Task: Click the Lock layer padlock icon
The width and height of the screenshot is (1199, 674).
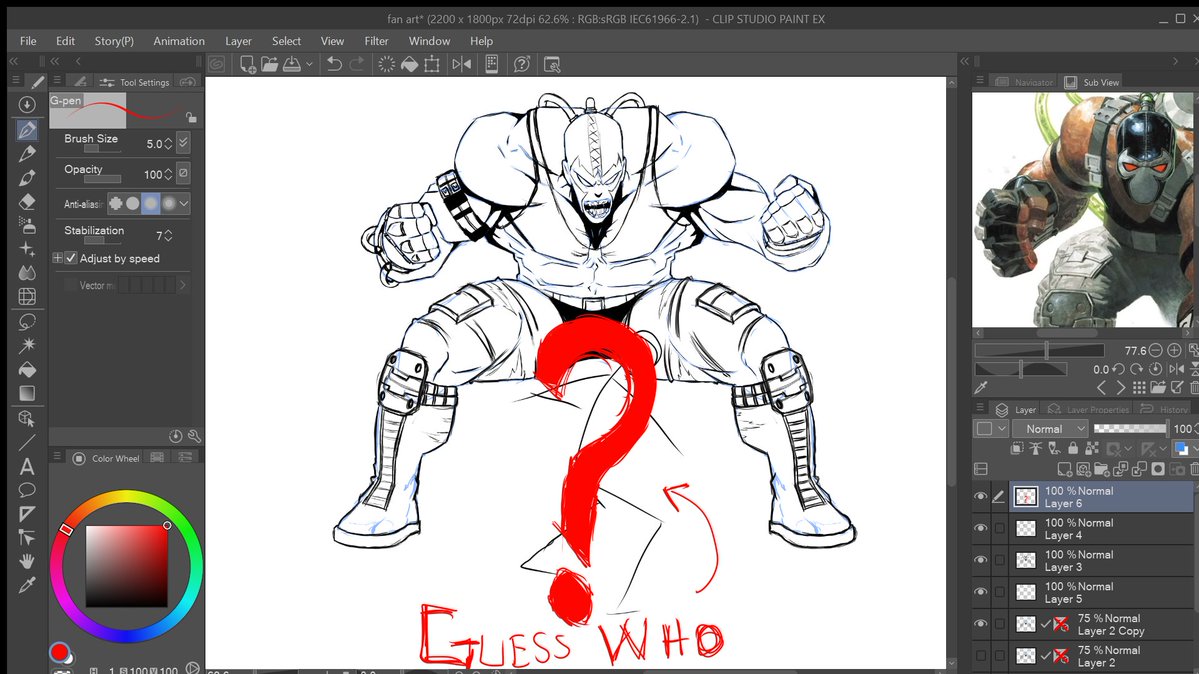Action: tap(1073, 448)
